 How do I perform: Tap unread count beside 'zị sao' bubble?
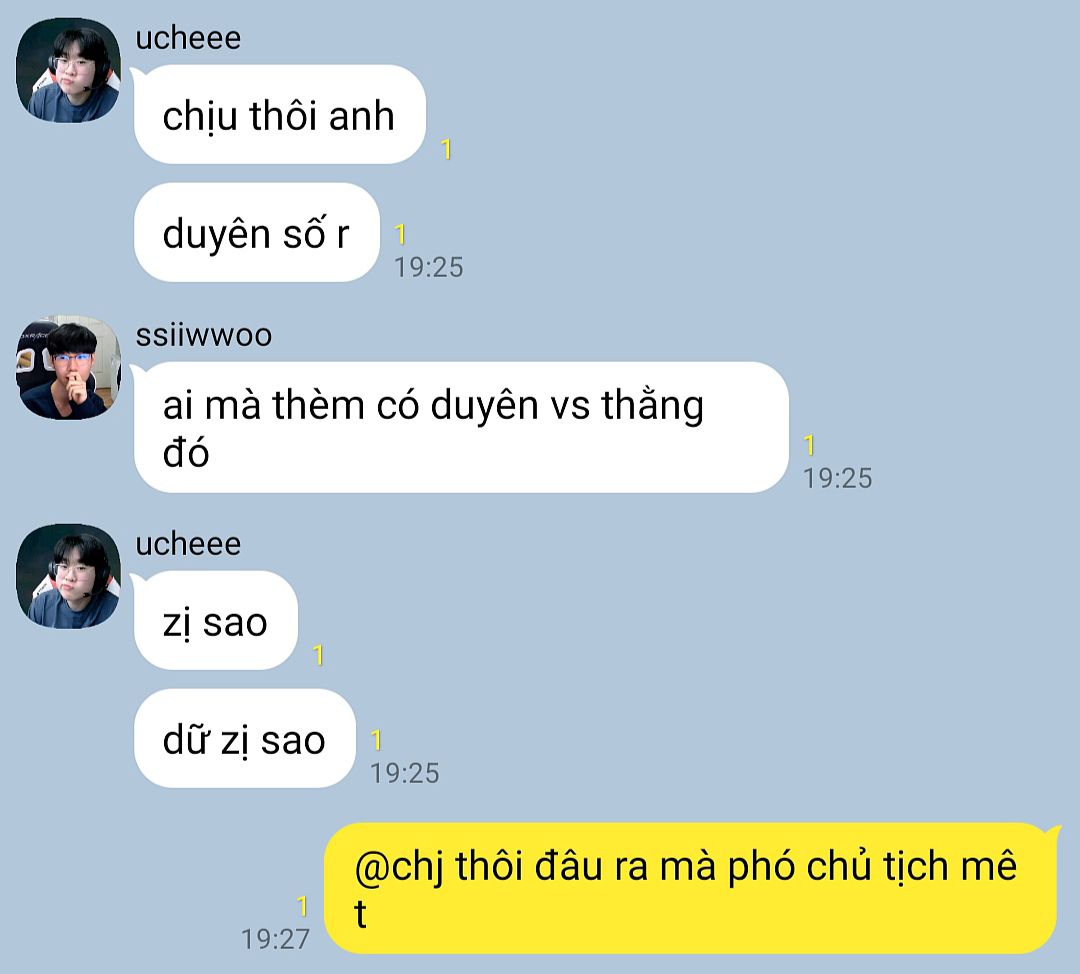[x=318, y=655]
